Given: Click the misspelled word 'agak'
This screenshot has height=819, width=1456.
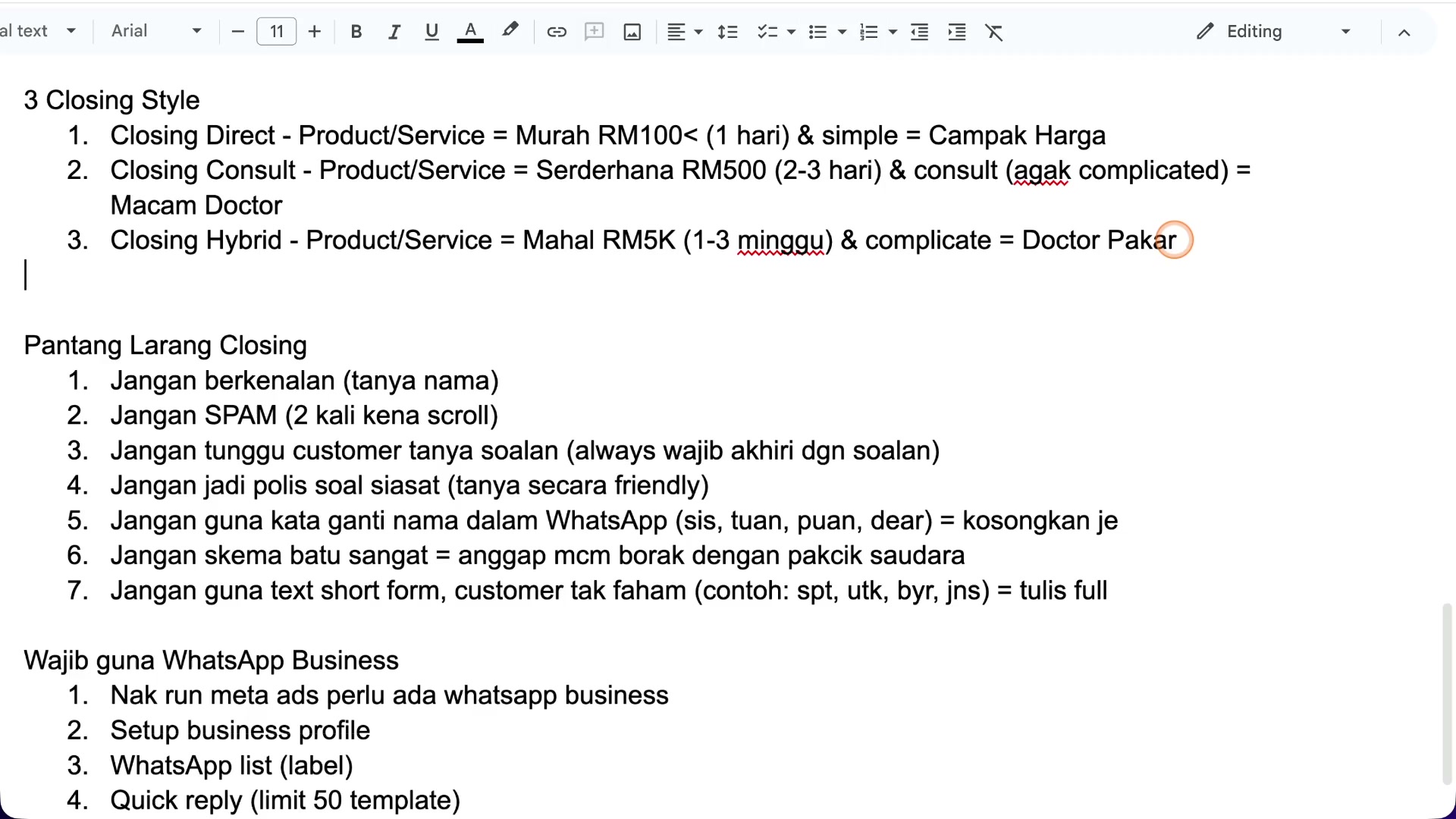Looking at the screenshot, I should click(x=1042, y=171).
